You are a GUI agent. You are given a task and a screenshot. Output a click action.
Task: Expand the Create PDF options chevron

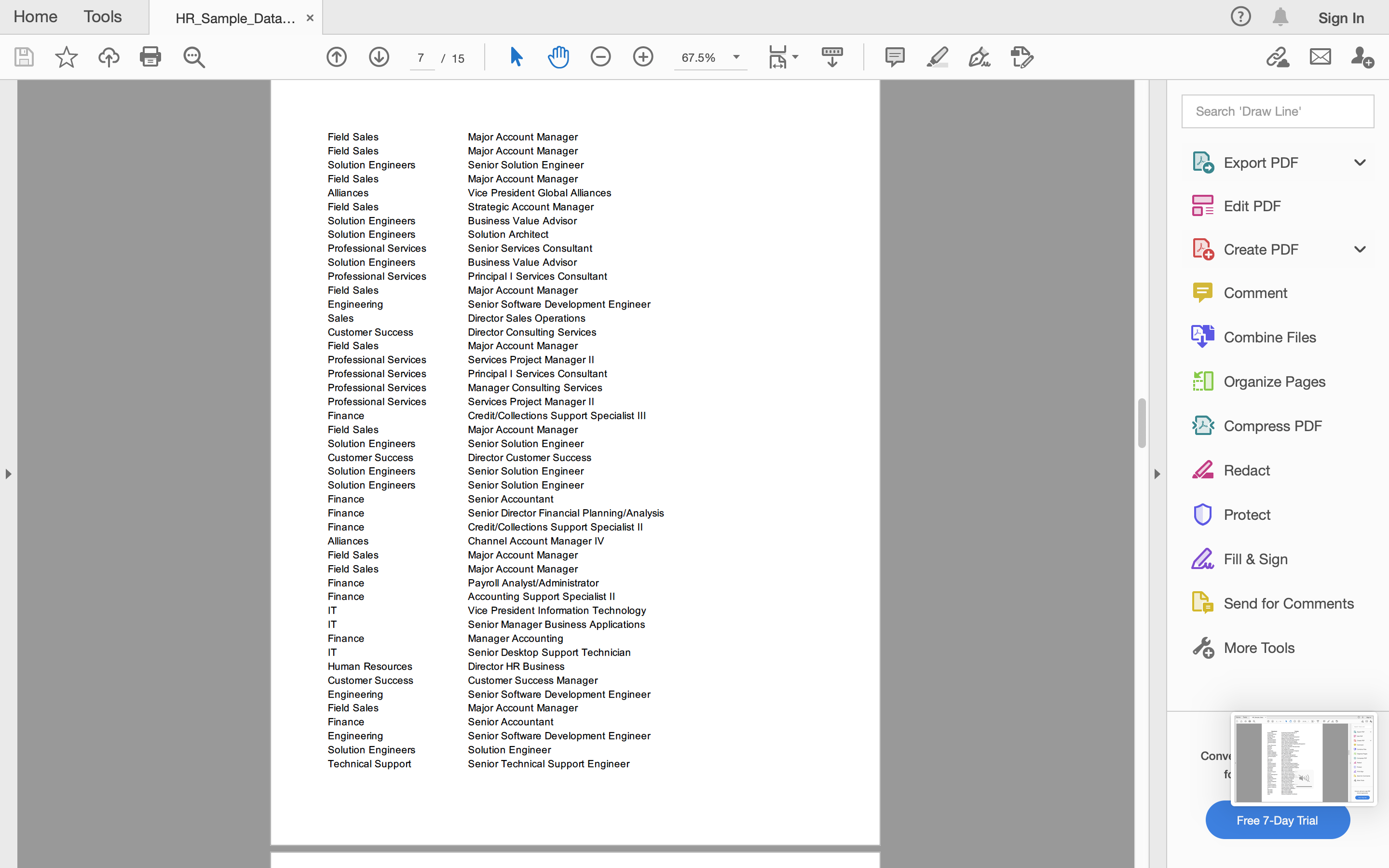point(1360,249)
